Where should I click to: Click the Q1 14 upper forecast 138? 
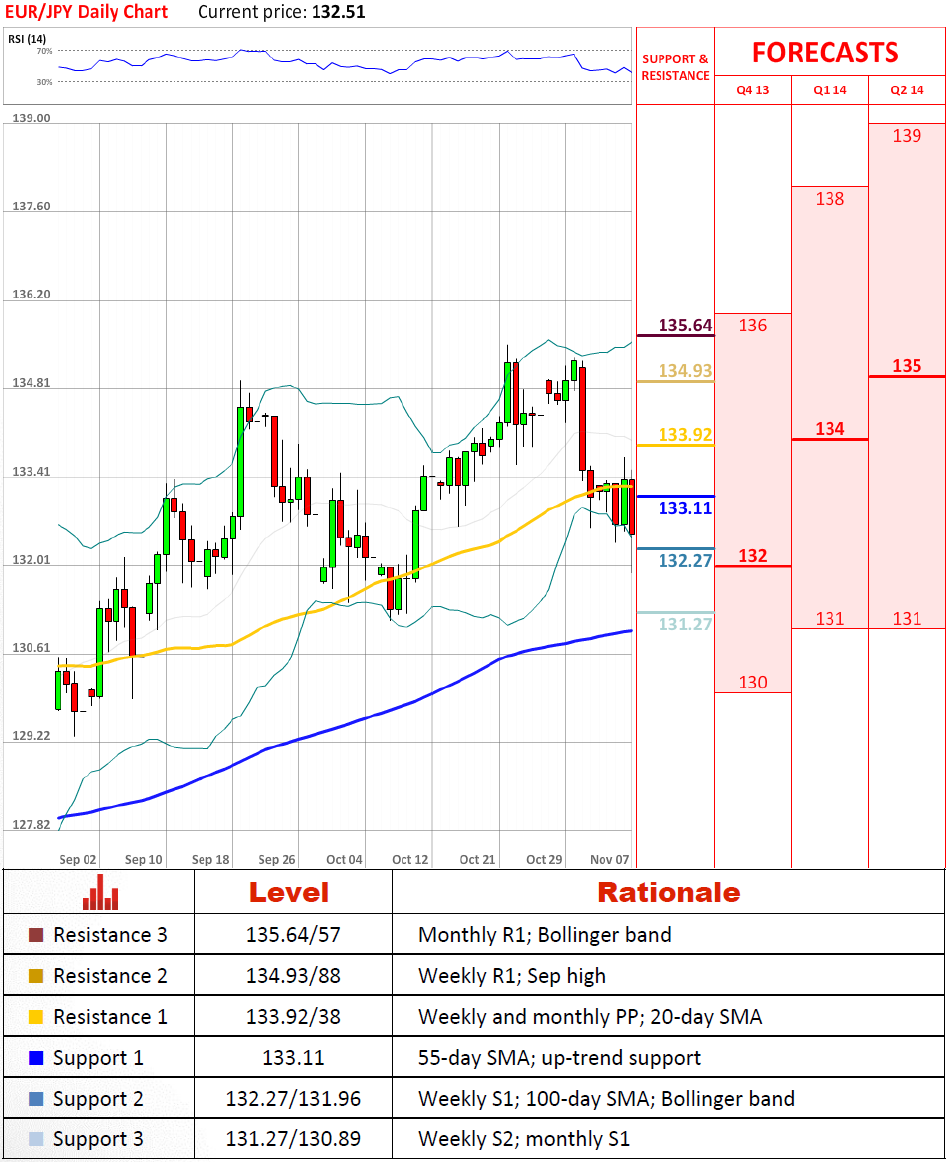tap(829, 199)
